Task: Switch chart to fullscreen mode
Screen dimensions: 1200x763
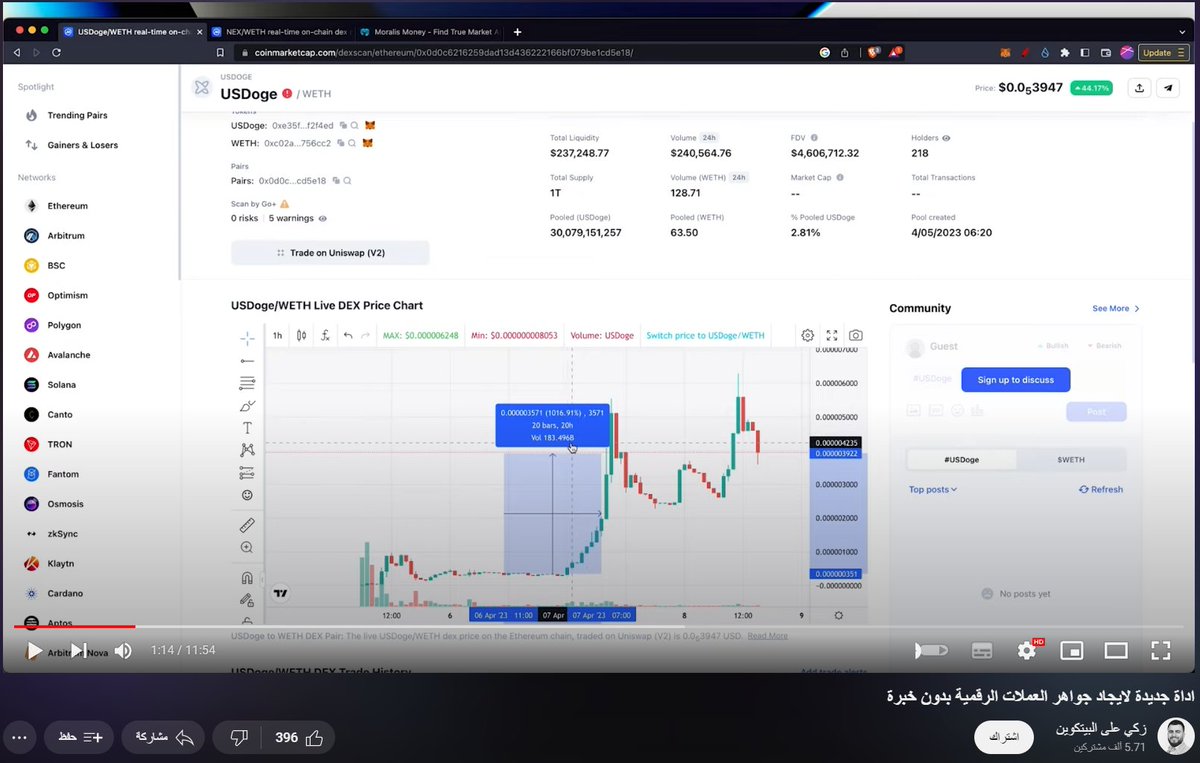Action: 832,336
